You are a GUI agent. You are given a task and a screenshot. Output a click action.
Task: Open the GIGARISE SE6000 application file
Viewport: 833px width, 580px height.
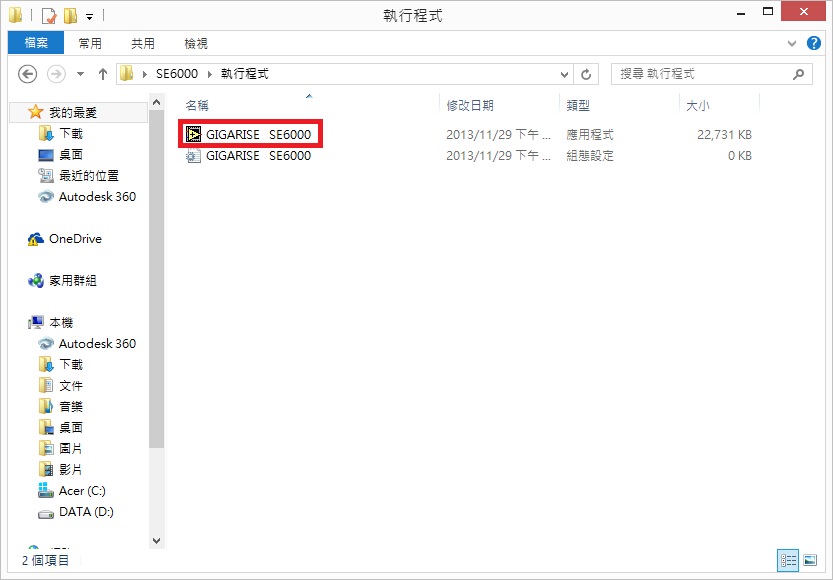click(x=248, y=134)
